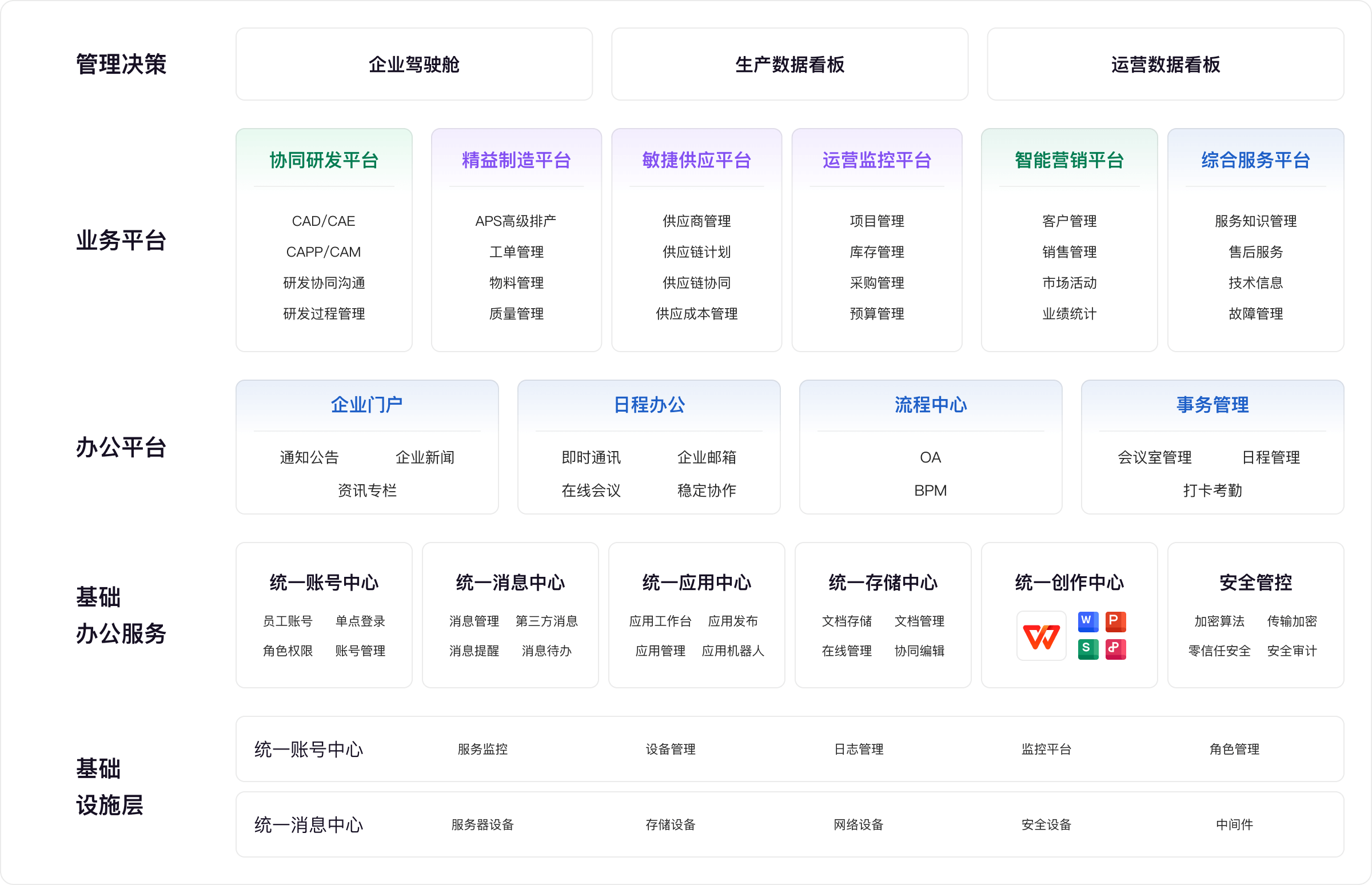Image resolution: width=1372 pixels, height=885 pixels.
Task: Open the 企业驾驶舱 card
Action: tap(414, 65)
